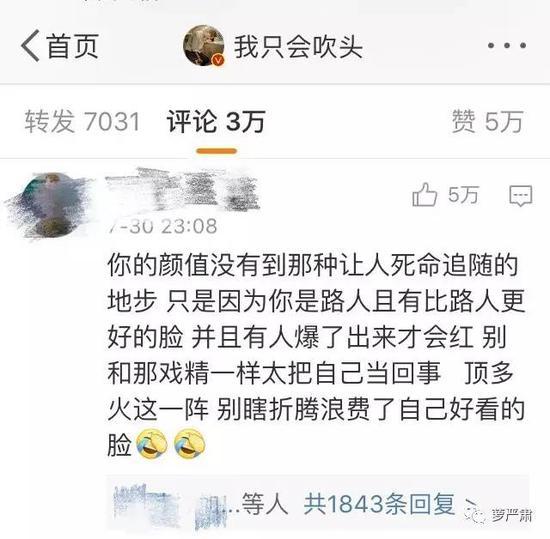The image size is (550, 539).
Task: Tap the comment timestamp 7-30 23:08
Action: 162,226
